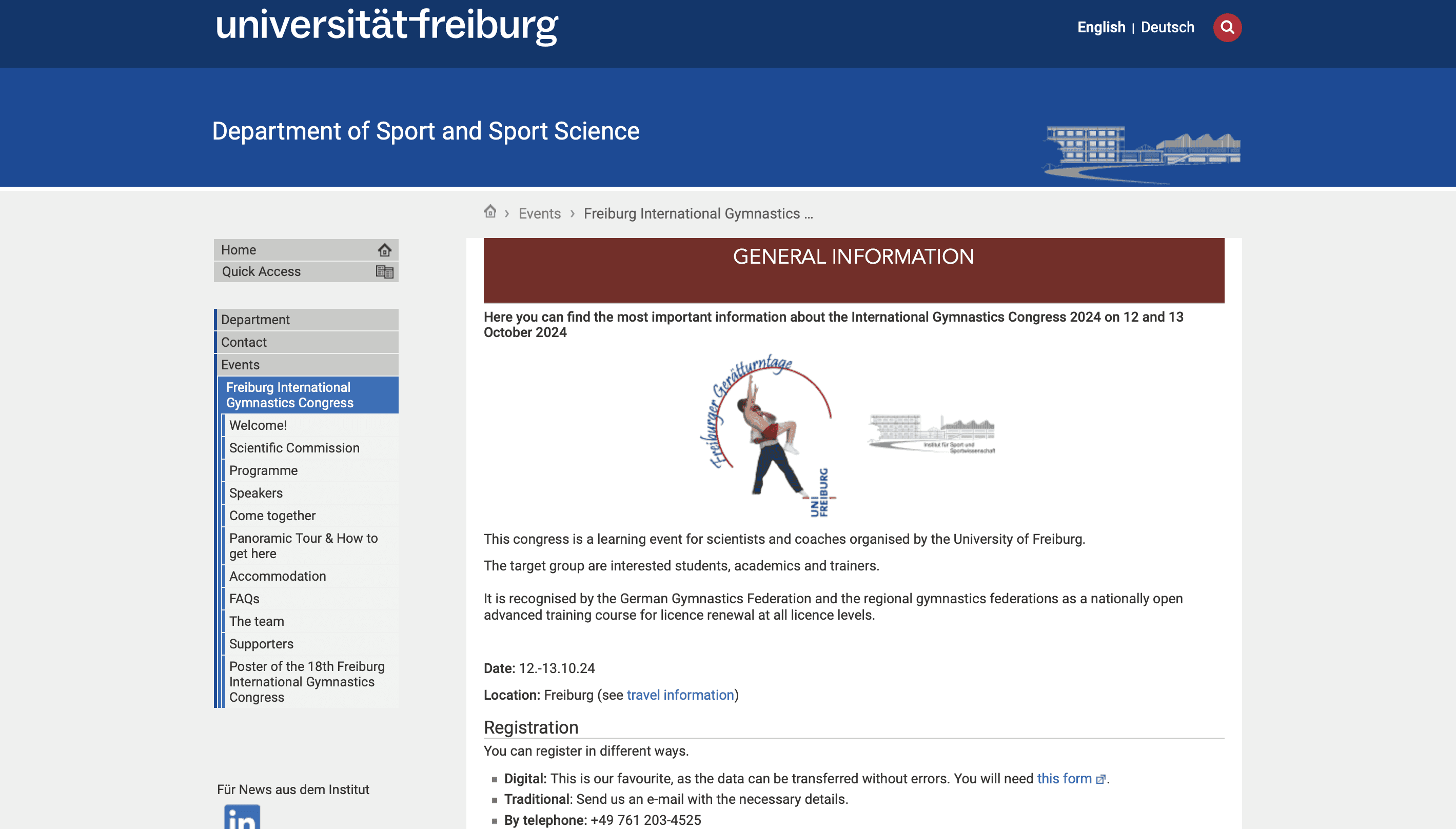Image resolution: width=1456 pixels, height=829 pixels.
Task: Click the breadcrumb home icon
Action: coord(490,212)
